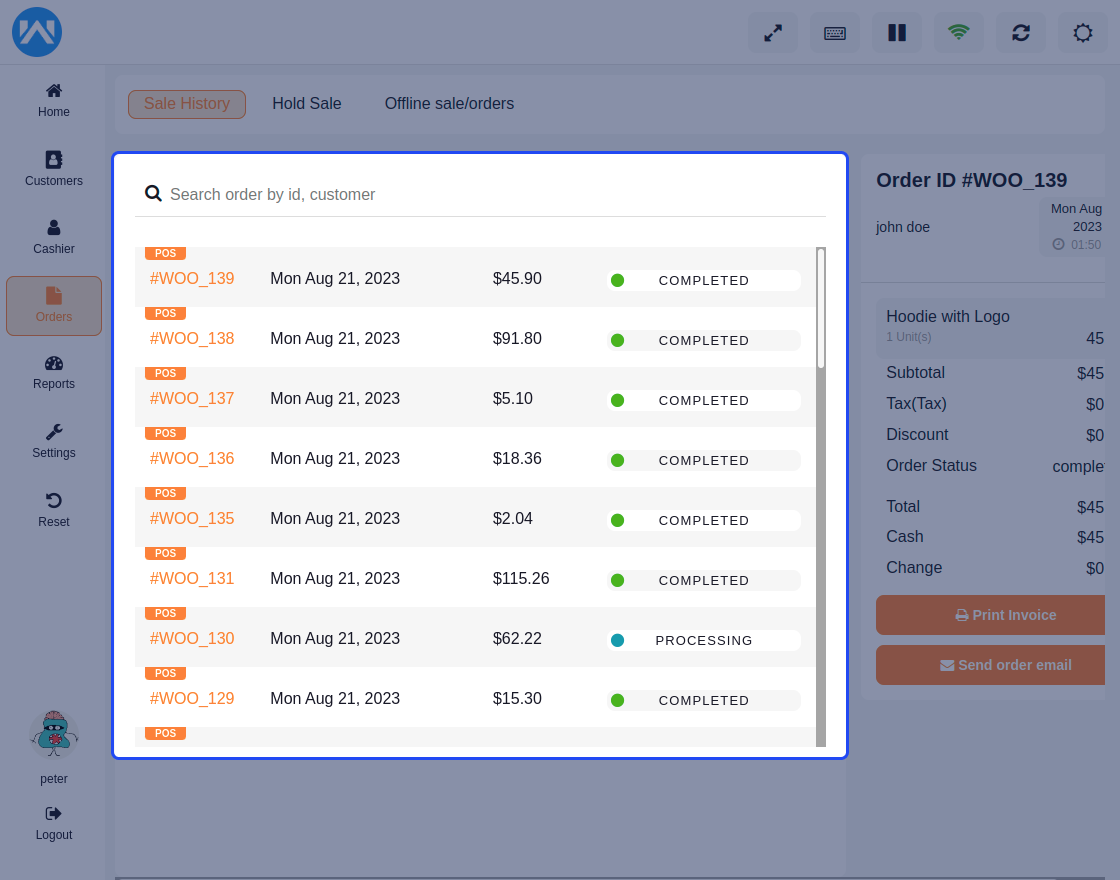Send order email for order WOO_139
1120x880 pixels.
990,665
